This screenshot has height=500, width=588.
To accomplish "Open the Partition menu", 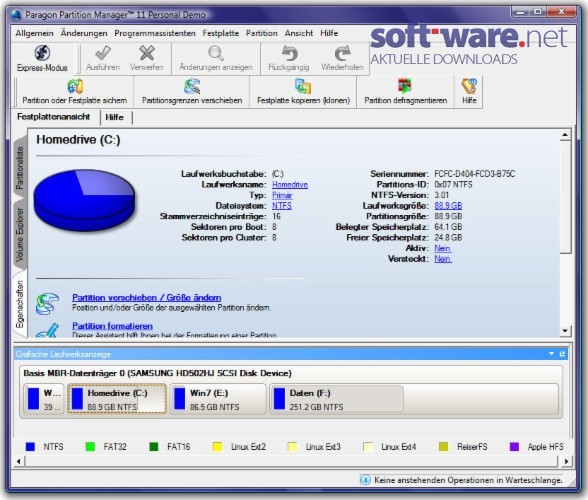I will [262, 33].
